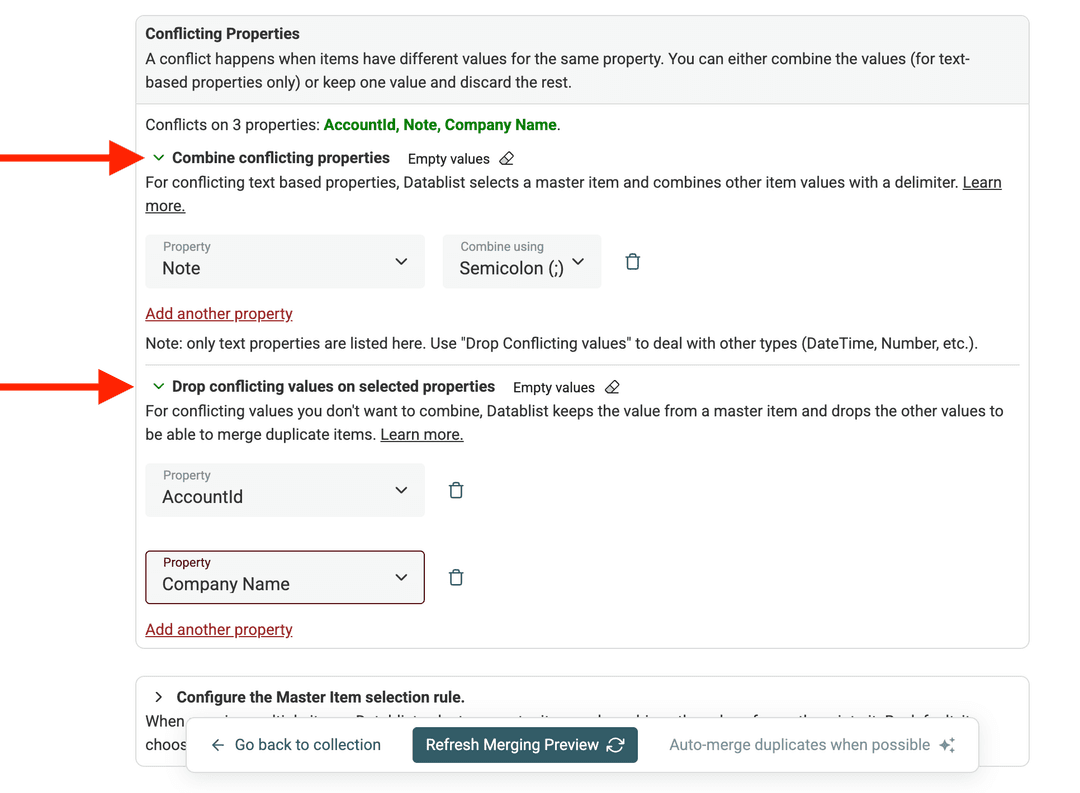Delete the Company Name row via trash icon
1080x793 pixels.
(x=456, y=577)
